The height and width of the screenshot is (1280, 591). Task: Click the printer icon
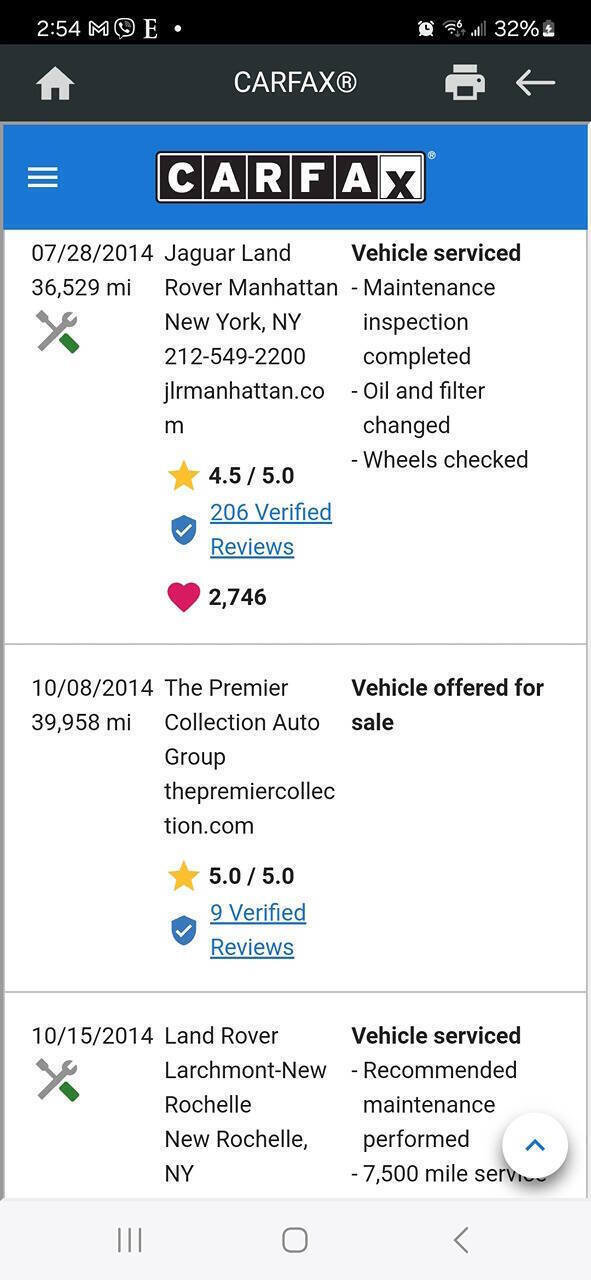click(x=465, y=83)
